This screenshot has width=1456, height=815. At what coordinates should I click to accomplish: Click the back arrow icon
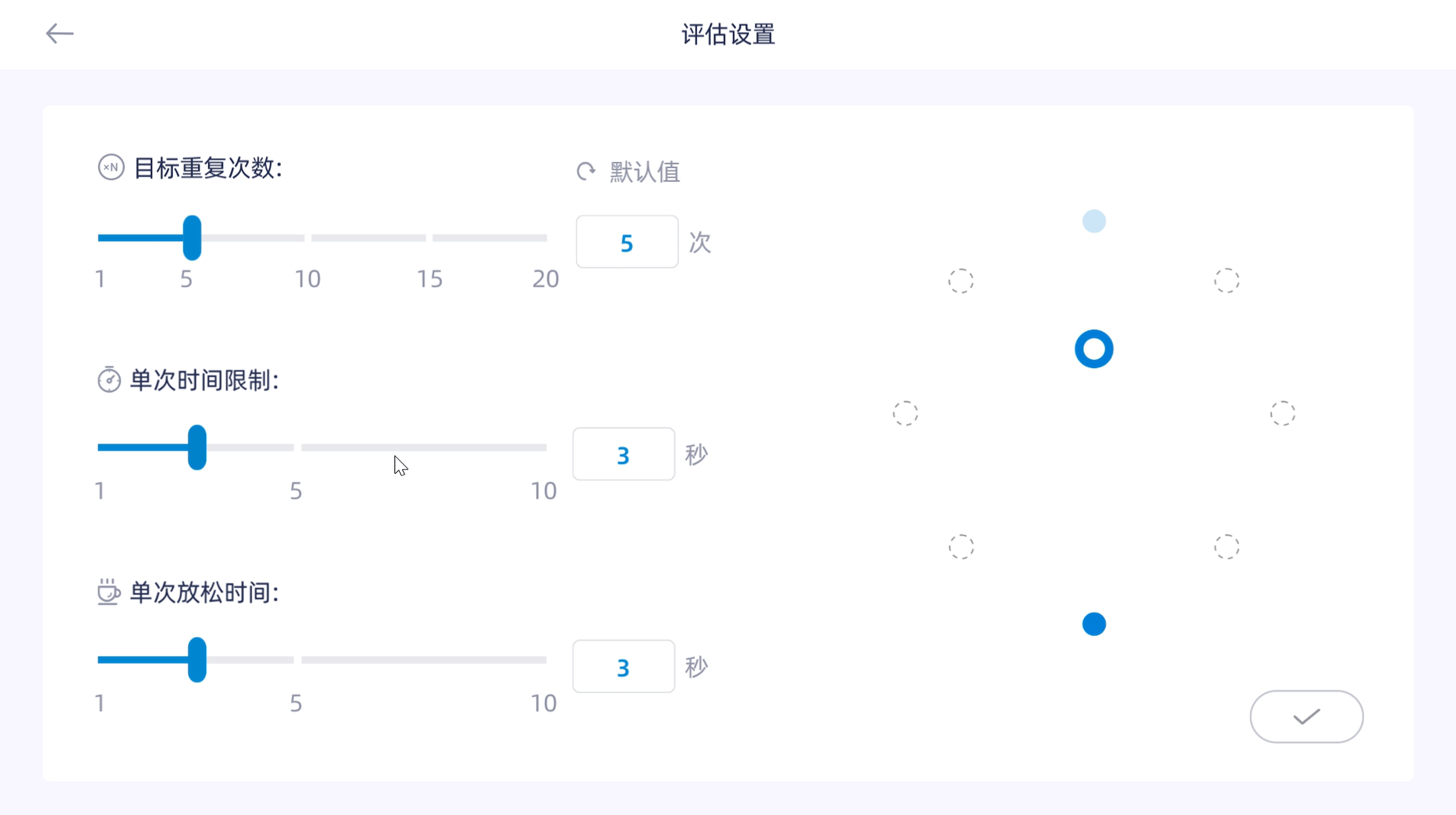pos(60,34)
